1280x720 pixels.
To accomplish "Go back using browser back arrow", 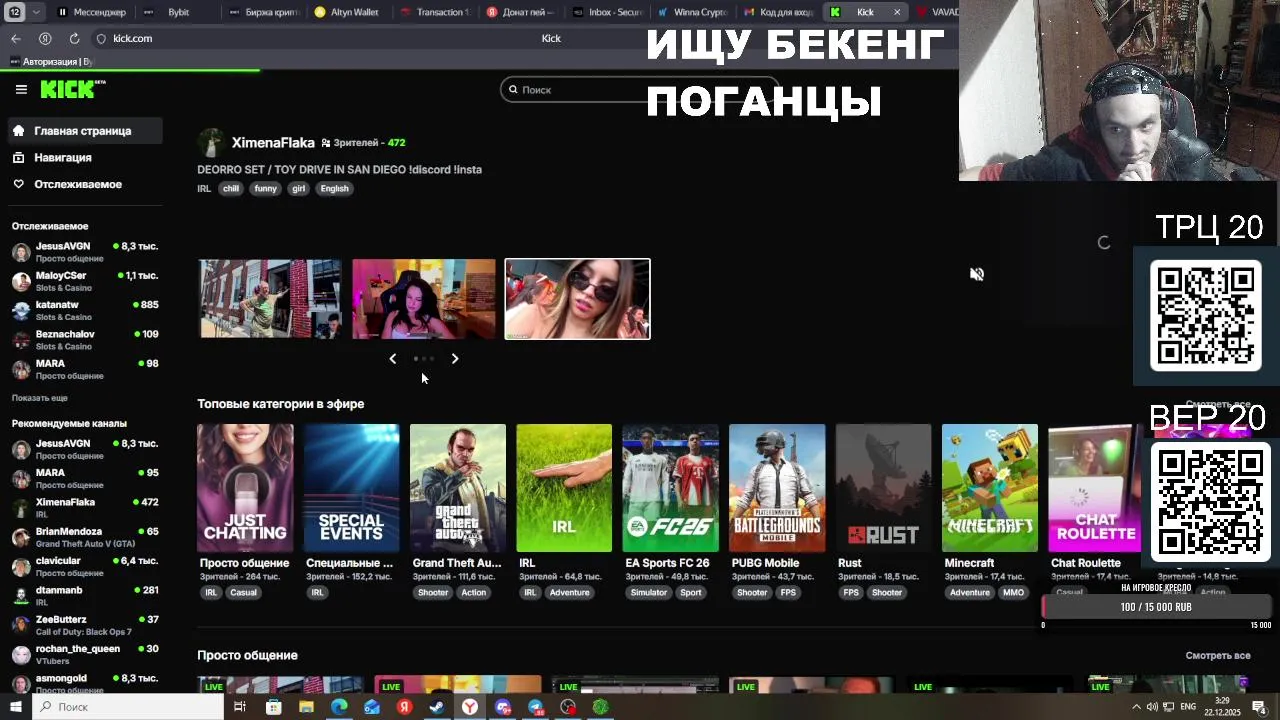I will click(16, 38).
